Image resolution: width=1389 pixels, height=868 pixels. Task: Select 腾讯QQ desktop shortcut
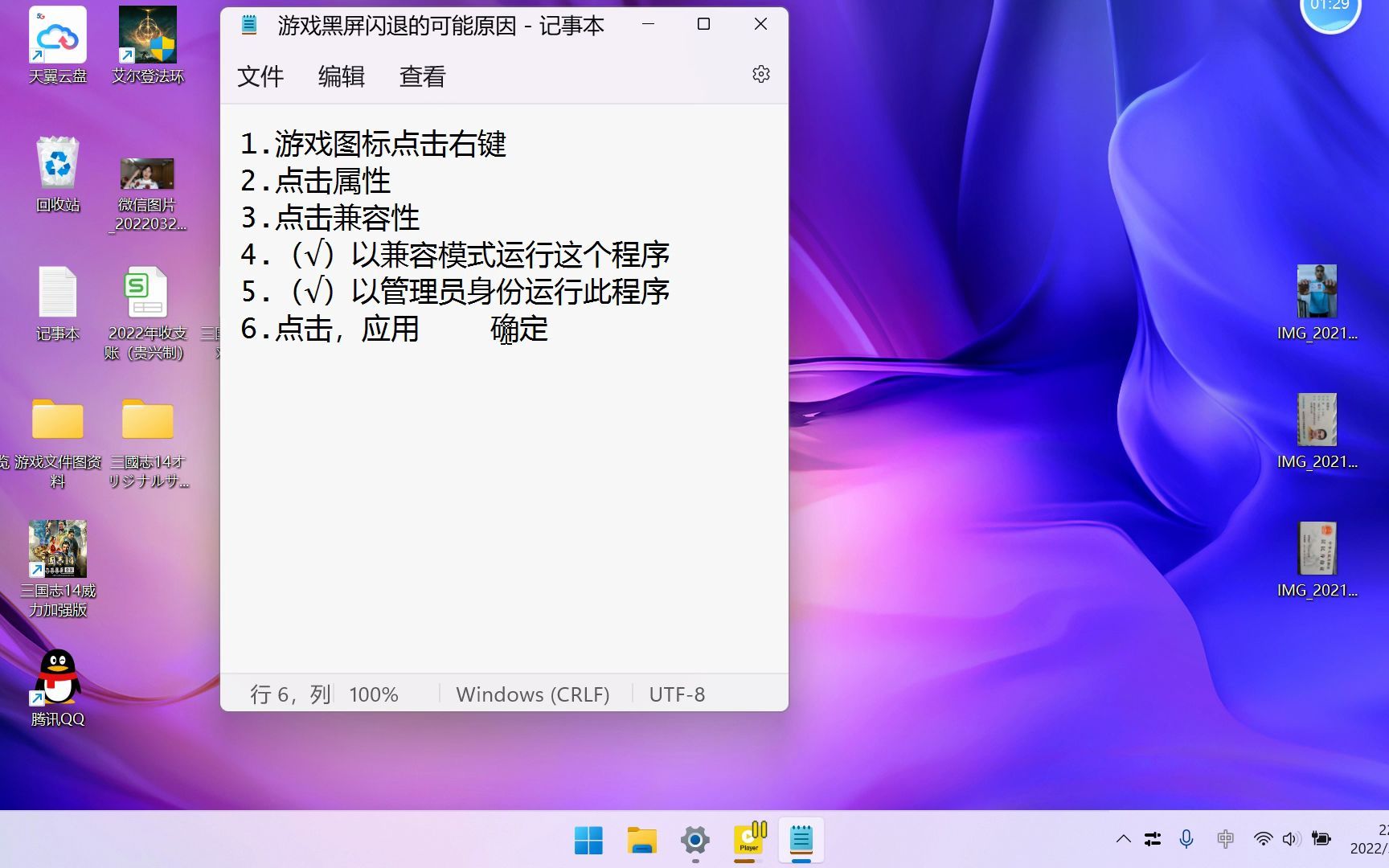click(x=58, y=688)
